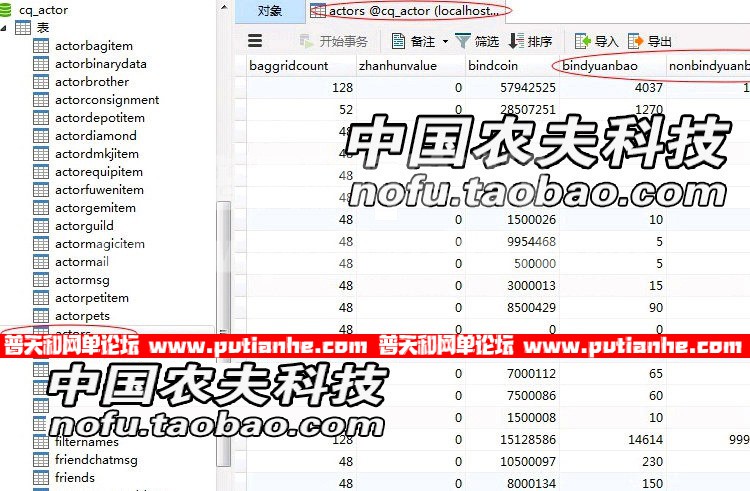This screenshot has width=750, height=491.
Task: Click the scroll-up arrow of table tree
Action: pos(224,7)
